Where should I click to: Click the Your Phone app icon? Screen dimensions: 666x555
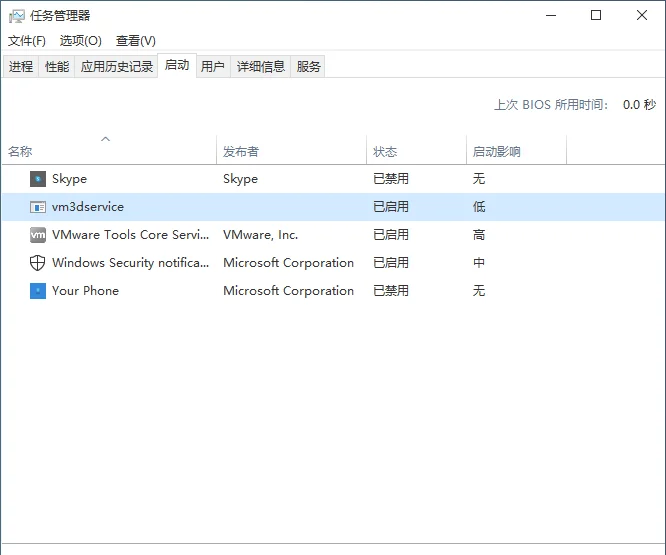point(38,291)
